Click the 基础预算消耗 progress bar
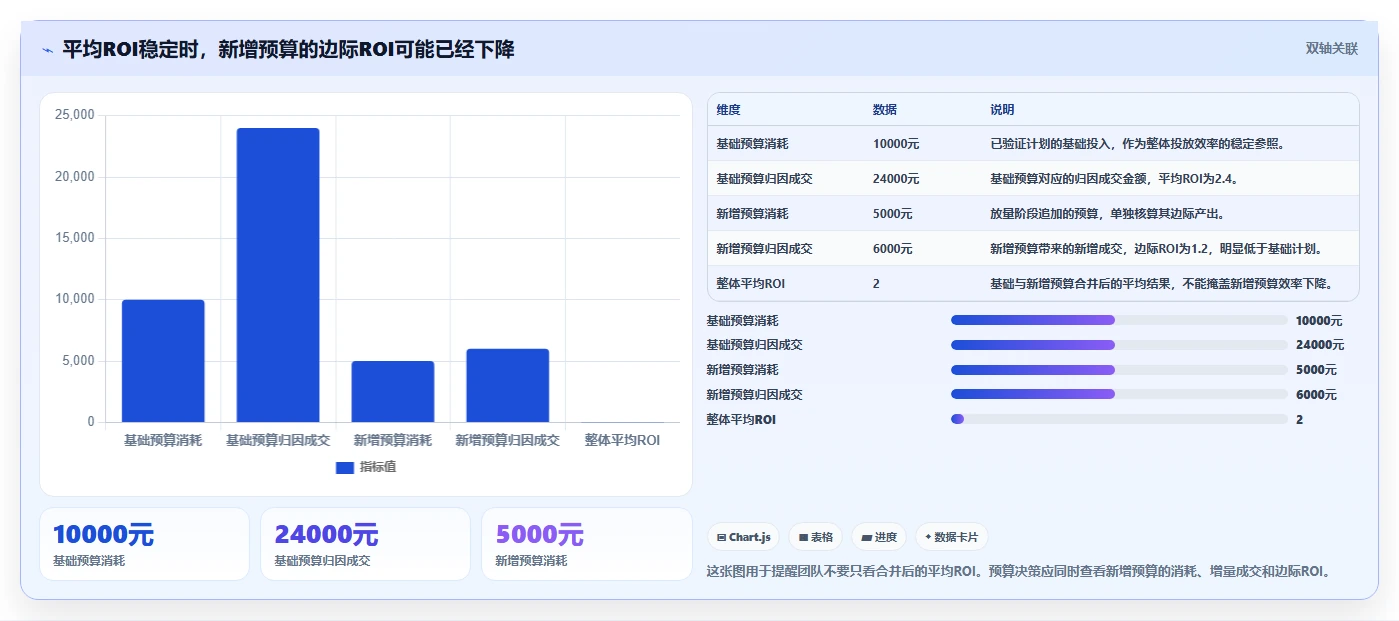 [1119, 320]
